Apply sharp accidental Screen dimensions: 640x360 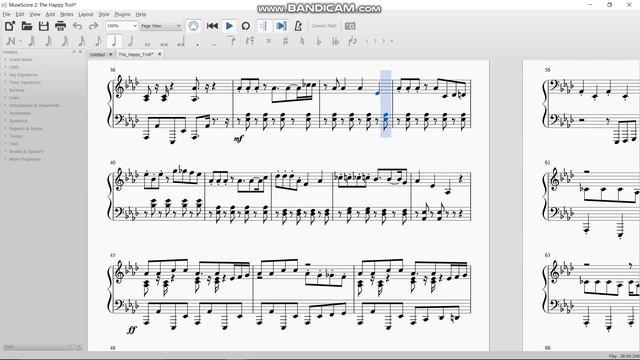(x=285, y=41)
